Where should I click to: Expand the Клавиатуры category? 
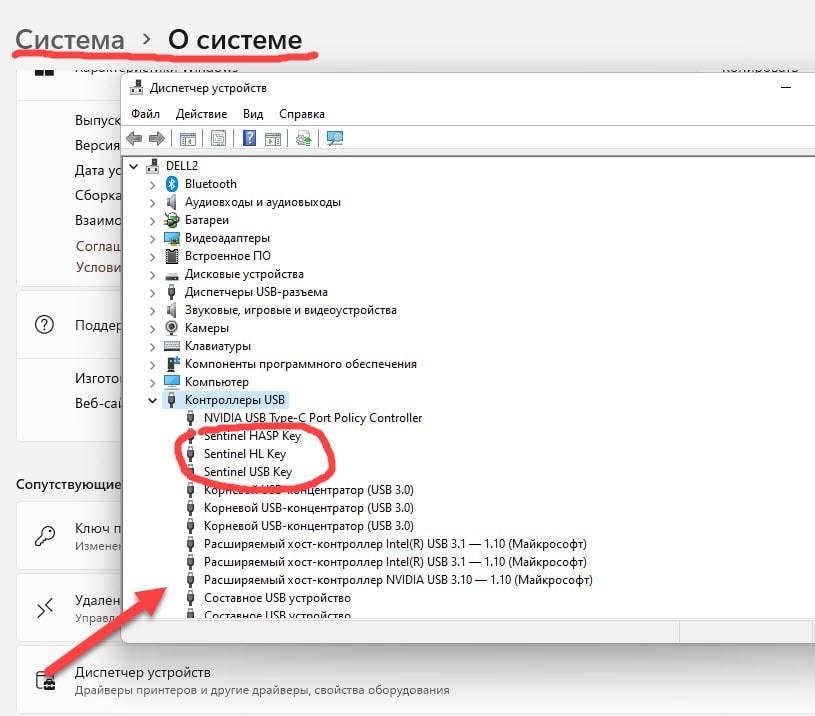tap(152, 346)
